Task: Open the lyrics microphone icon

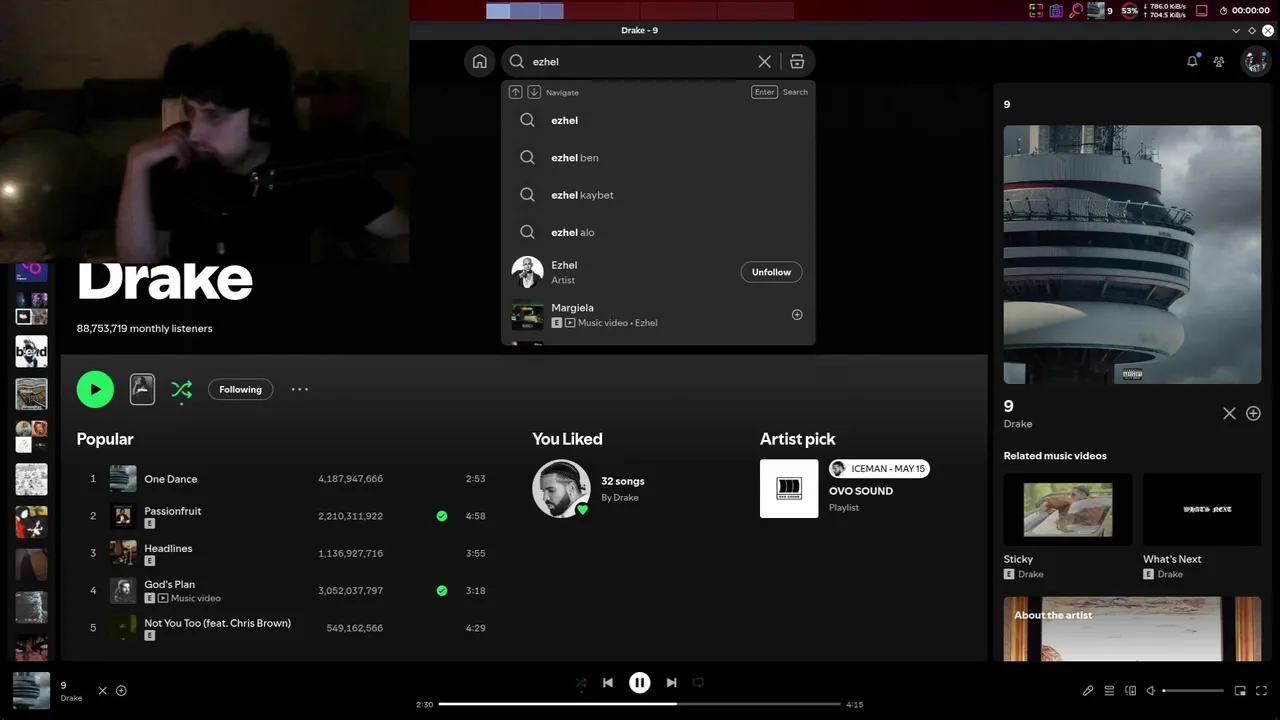Action: (x=1088, y=690)
